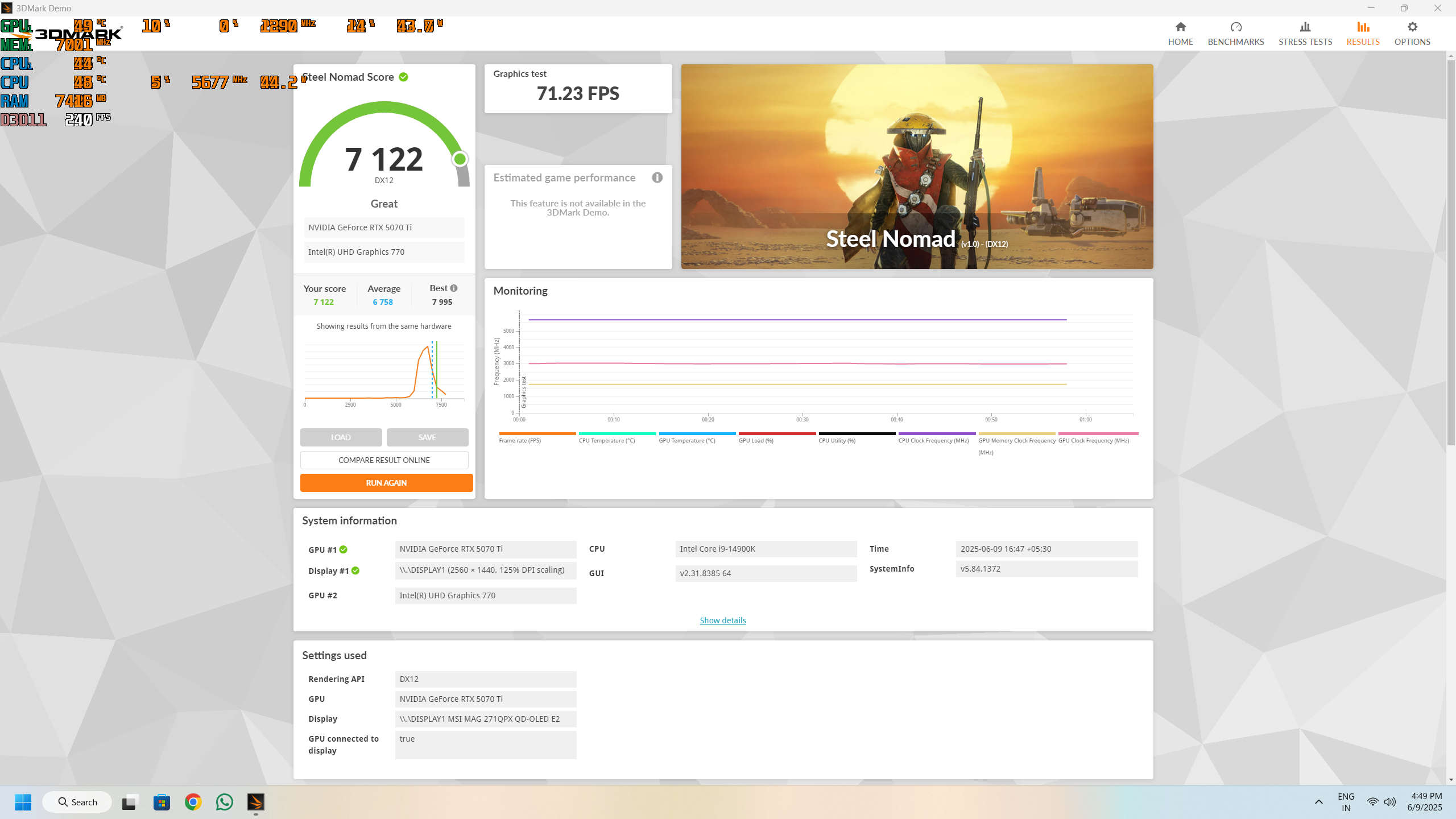Click the Time 2025-06-09 field

click(1046, 549)
